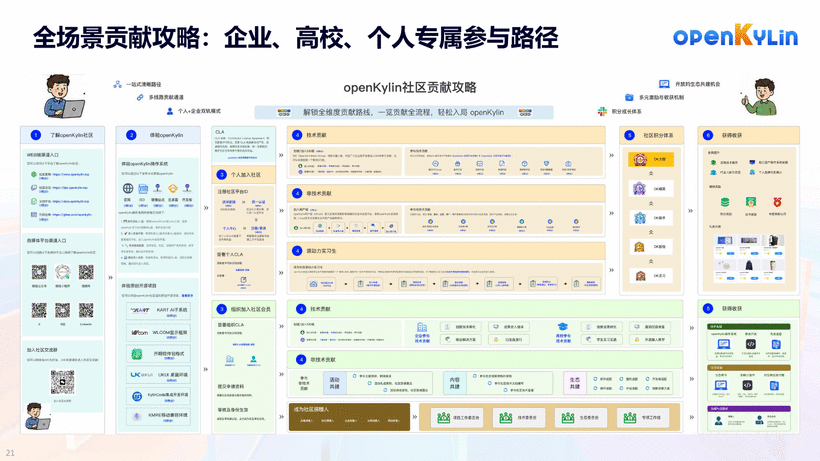The height and width of the screenshot is (461, 820).
Task: Select the 开发板 icon
Action: pos(187,188)
